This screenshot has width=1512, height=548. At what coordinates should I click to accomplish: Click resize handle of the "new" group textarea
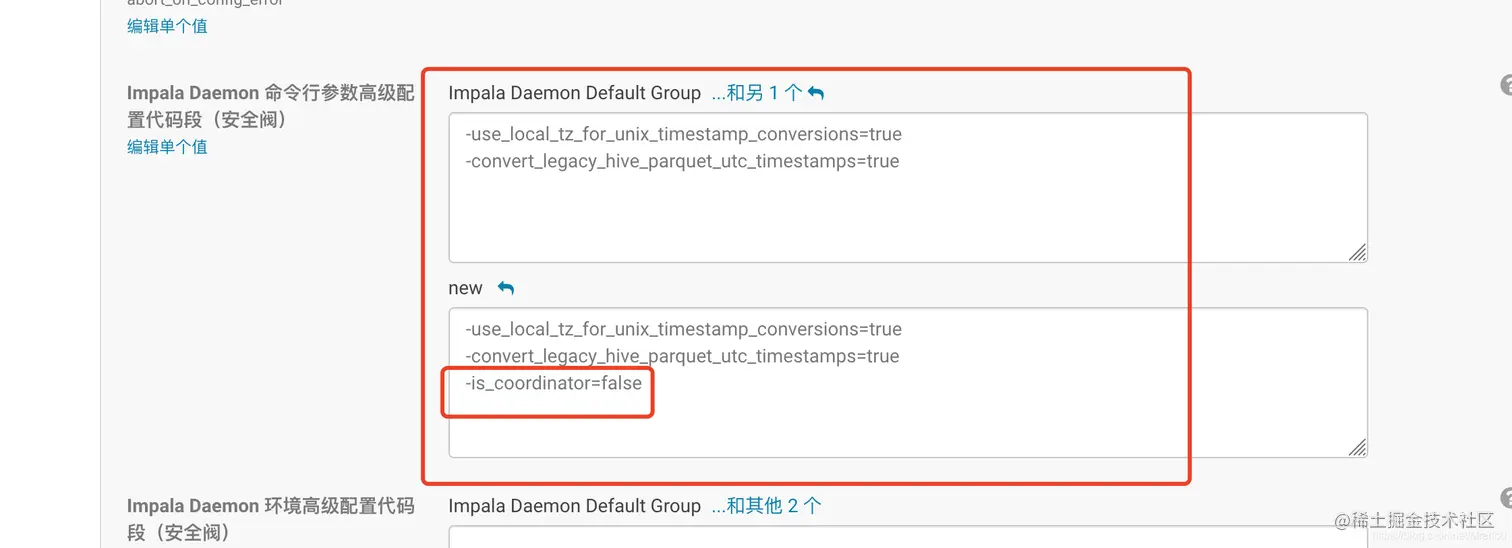click(1357, 448)
